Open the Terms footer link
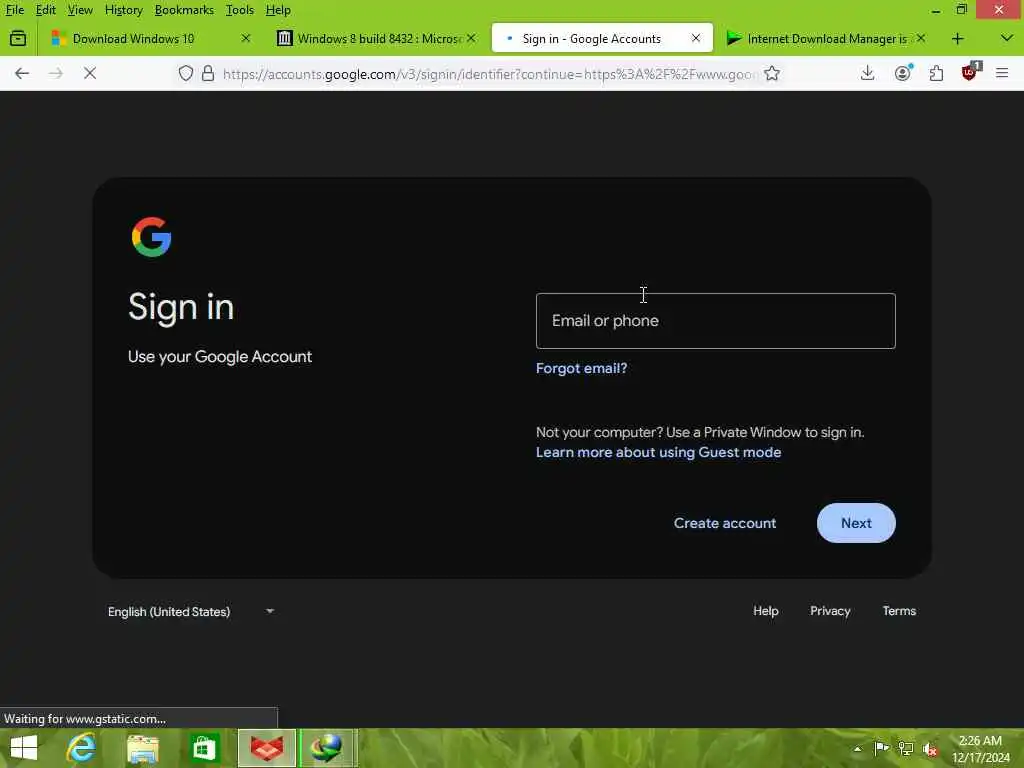This screenshot has width=1024, height=768. pos(899,611)
